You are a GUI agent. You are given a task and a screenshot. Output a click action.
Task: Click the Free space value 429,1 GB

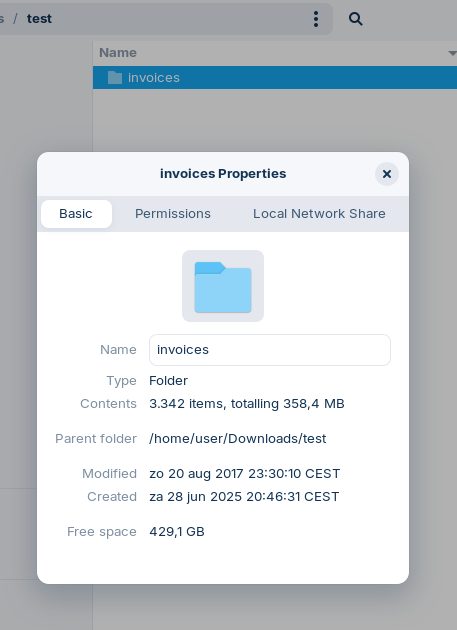[177, 532]
